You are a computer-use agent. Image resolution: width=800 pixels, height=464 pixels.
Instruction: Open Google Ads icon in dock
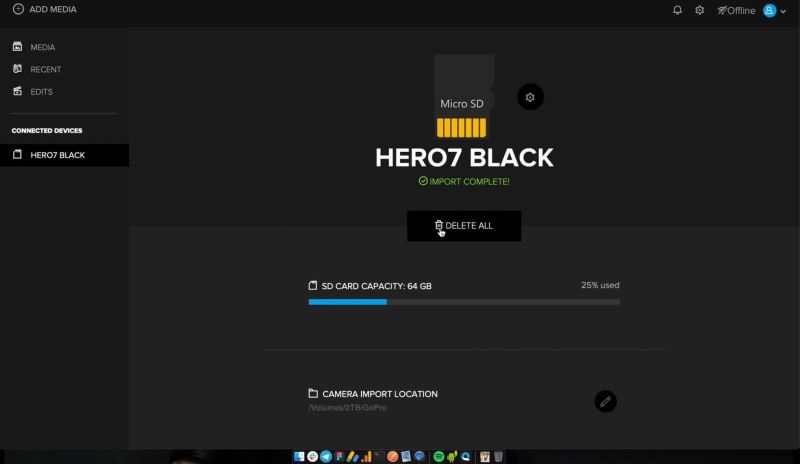point(353,456)
